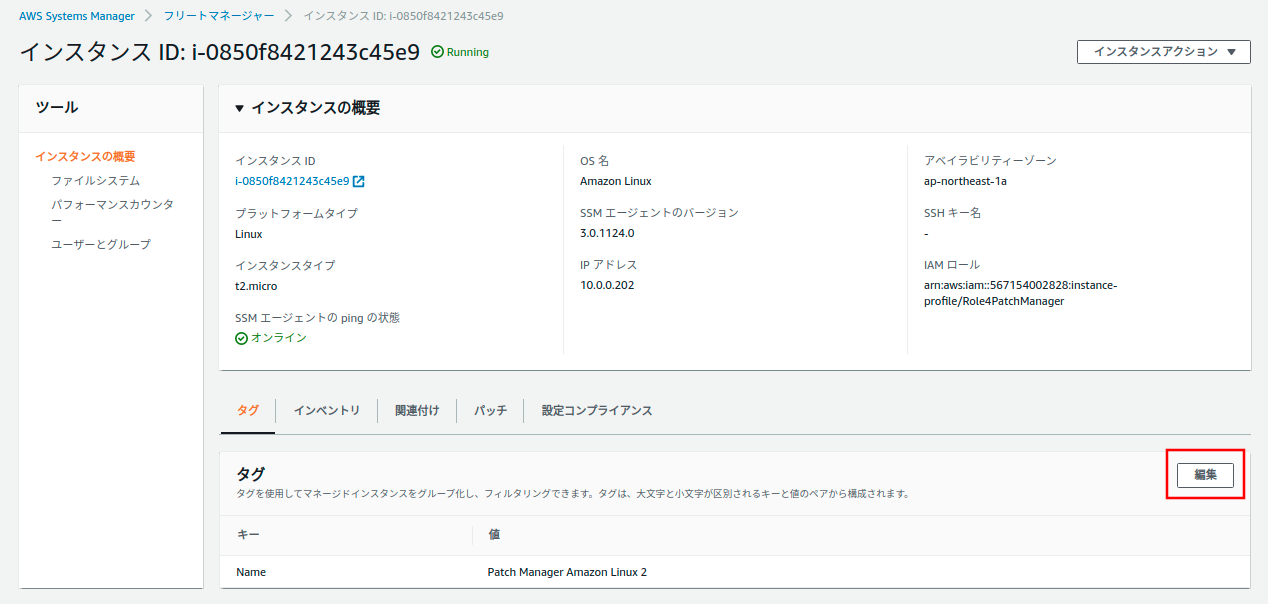Screen dimensions: 1268x604
Task: Sort tags by キー column header
Action: click(248, 535)
